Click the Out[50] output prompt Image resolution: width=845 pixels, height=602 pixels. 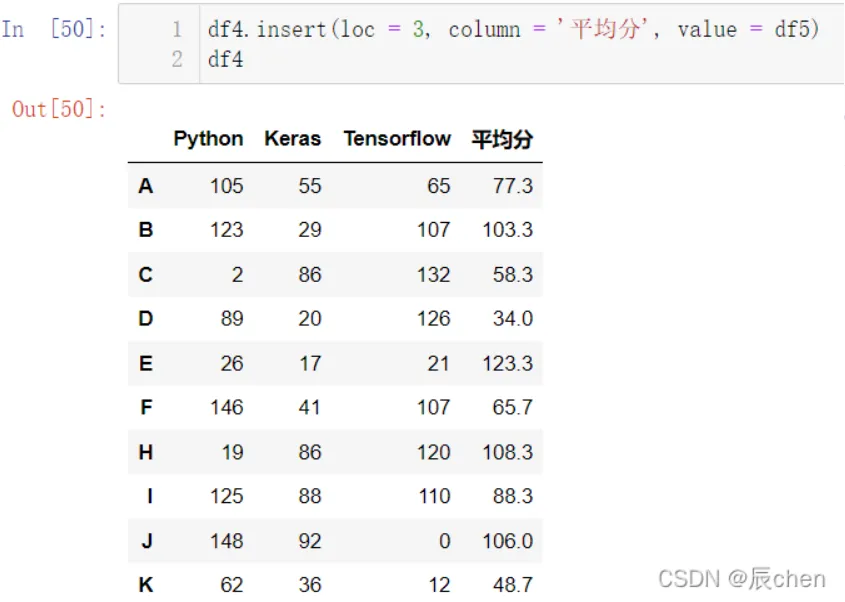[59, 109]
